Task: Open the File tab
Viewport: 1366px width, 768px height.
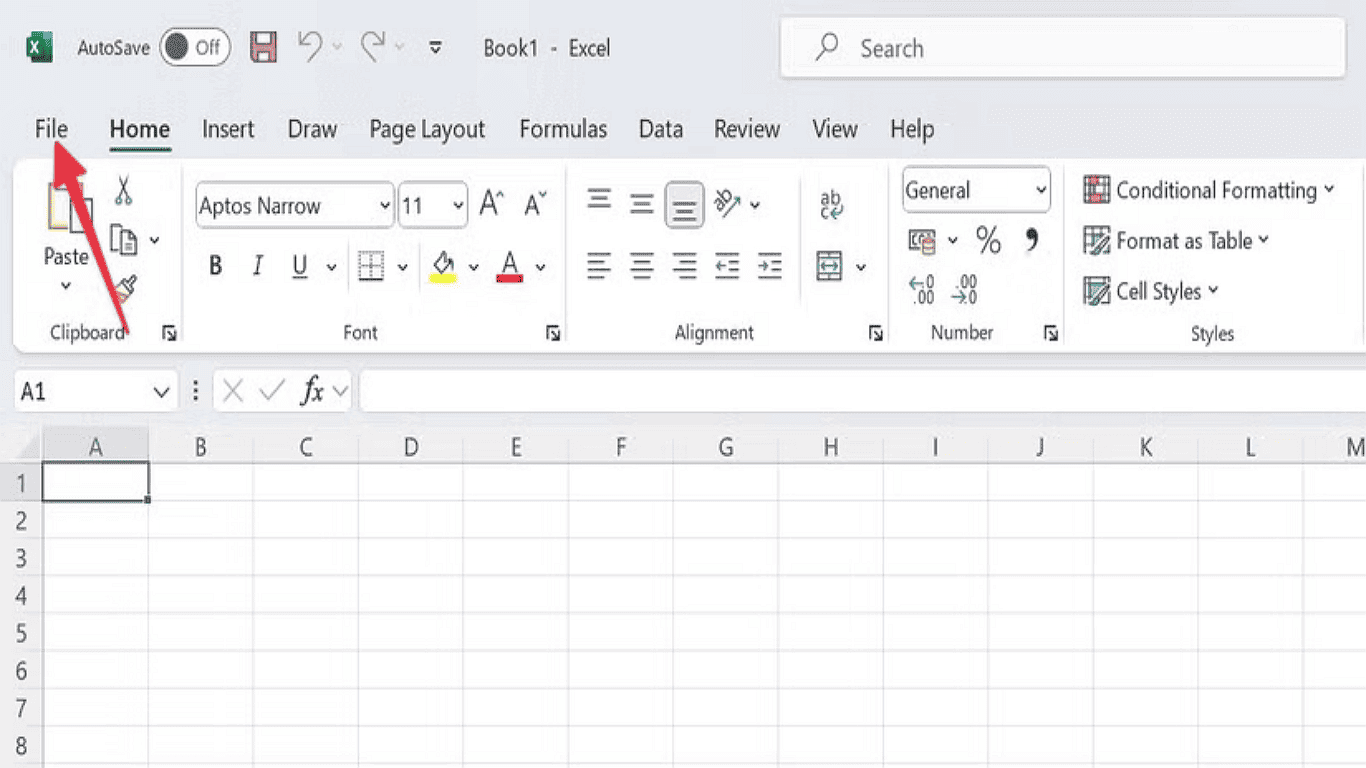Action: coord(51,129)
